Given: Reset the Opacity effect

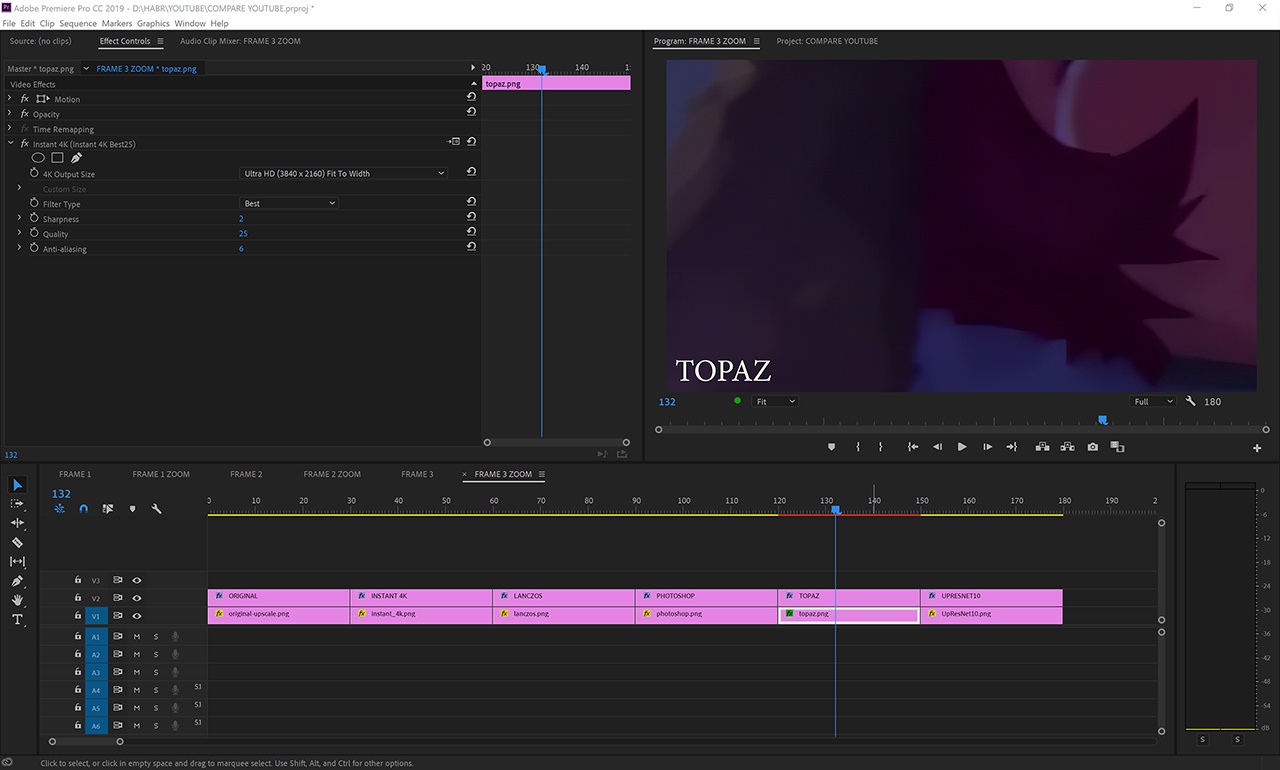Looking at the screenshot, I should 471,112.
